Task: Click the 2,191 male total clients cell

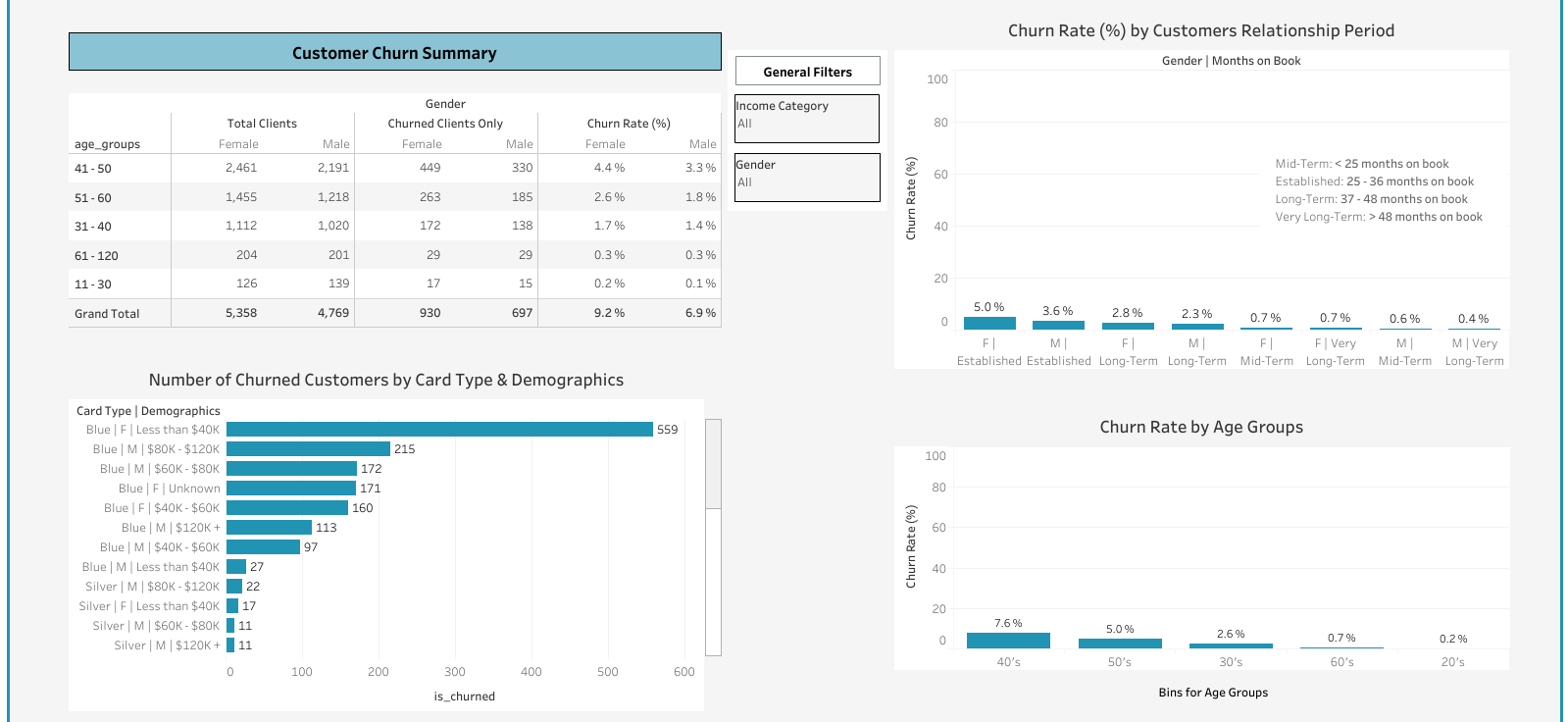Action: [333, 168]
